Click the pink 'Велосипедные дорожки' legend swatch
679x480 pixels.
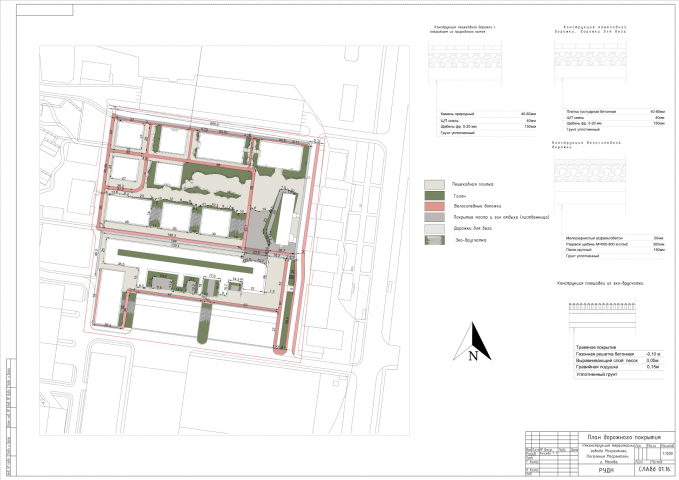pyautogui.click(x=434, y=207)
